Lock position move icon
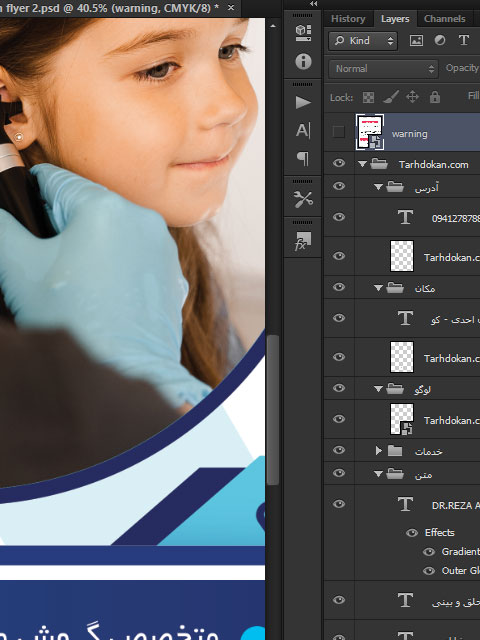Image resolution: width=480 pixels, height=640 pixels. [x=412, y=97]
